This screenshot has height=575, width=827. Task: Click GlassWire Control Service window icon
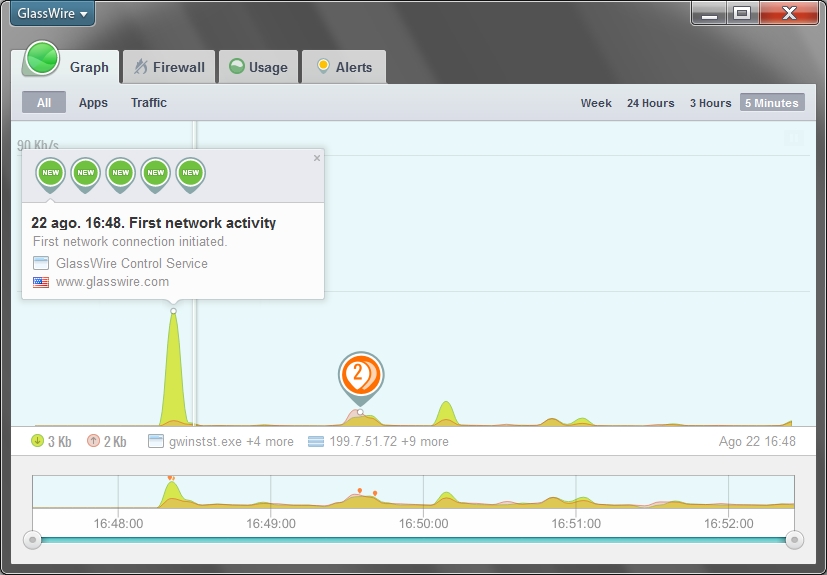(x=41, y=263)
